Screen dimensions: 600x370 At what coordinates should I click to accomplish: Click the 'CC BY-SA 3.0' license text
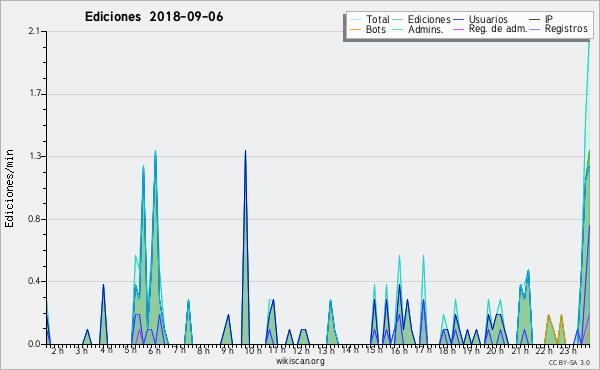click(569, 363)
